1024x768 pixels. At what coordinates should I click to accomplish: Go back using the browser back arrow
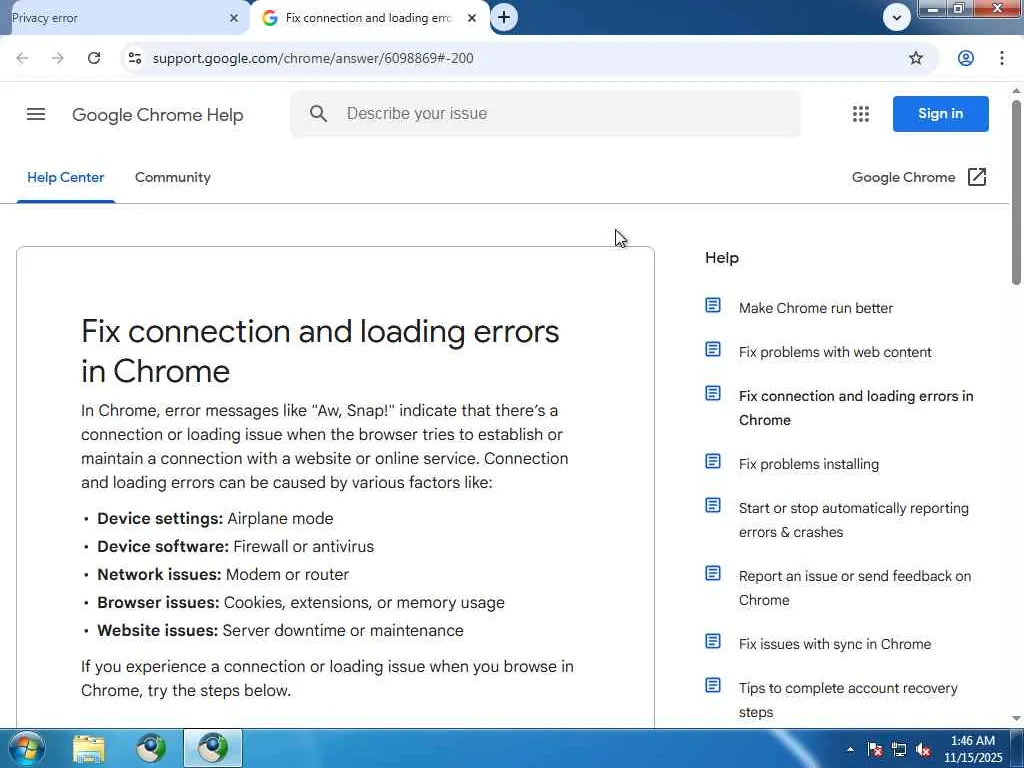point(22,58)
